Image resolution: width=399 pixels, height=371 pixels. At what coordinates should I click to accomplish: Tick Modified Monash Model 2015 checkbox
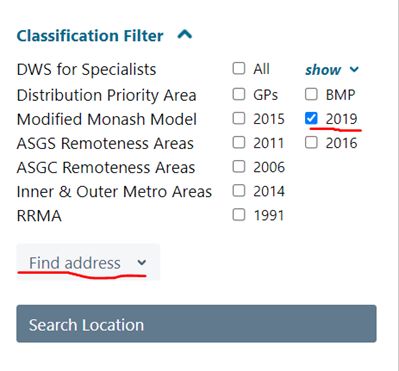click(239, 118)
